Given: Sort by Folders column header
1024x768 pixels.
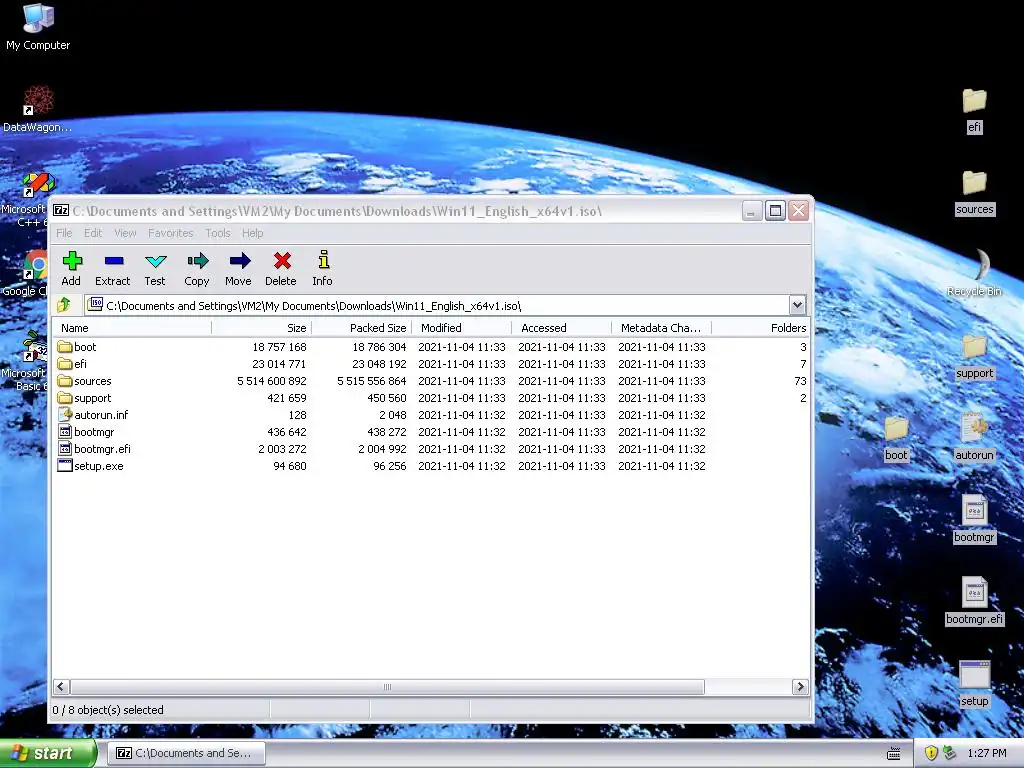Looking at the screenshot, I should tap(761, 328).
